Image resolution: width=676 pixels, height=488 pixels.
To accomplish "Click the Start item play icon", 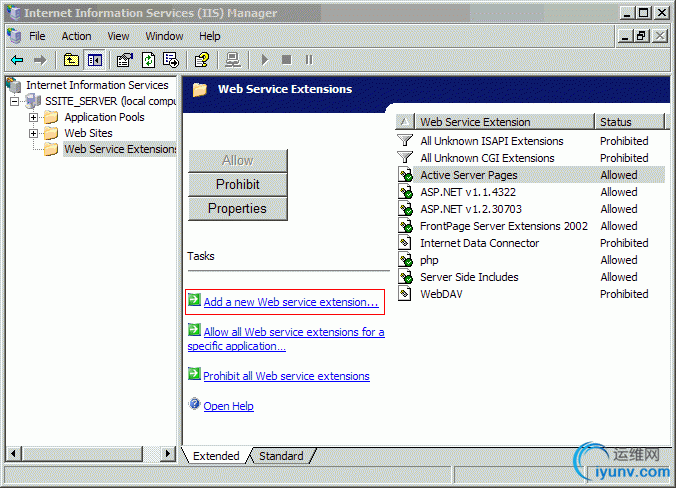I will [265, 60].
